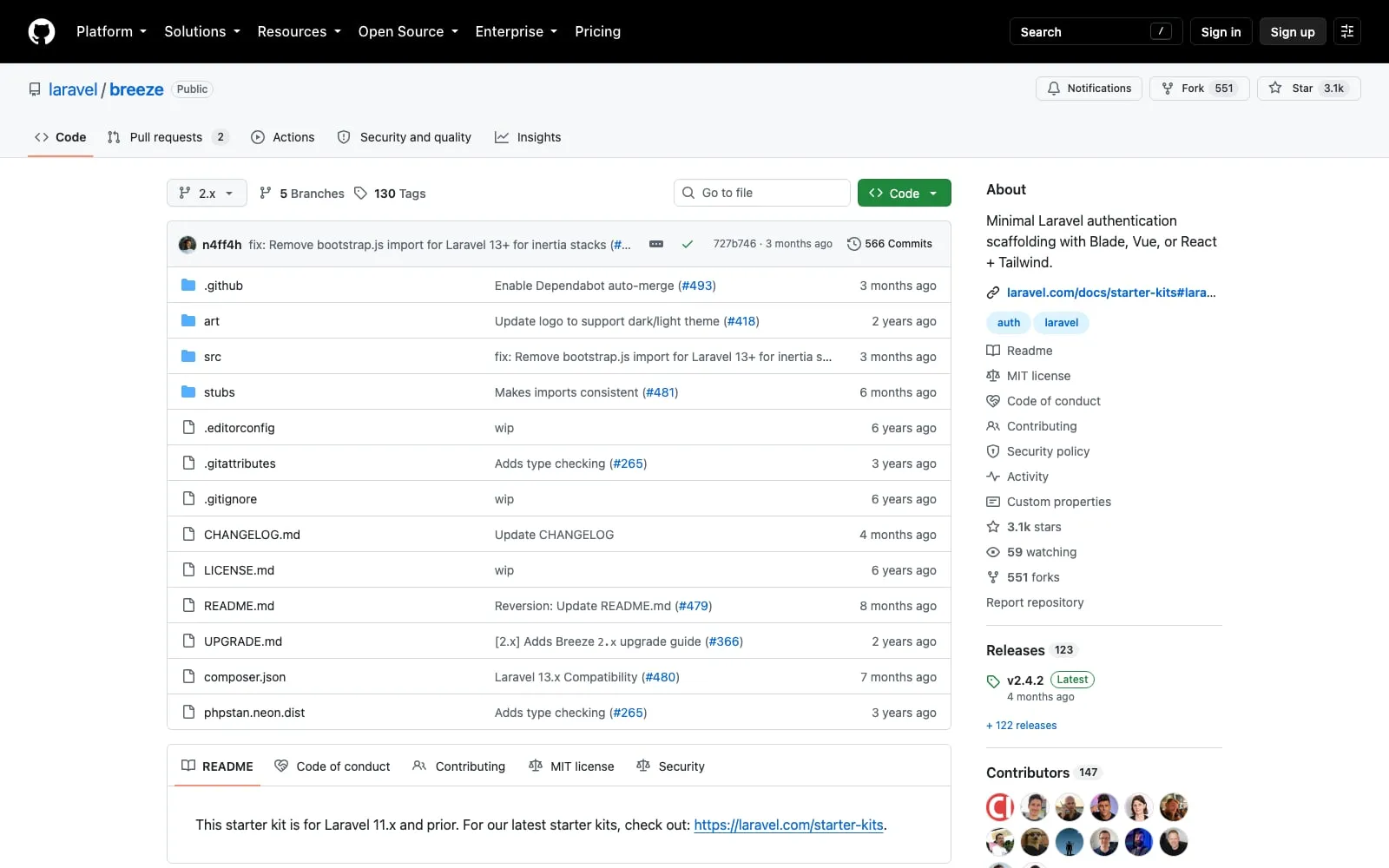Click the header Search box
The width and height of the screenshot is (1389, 868).
click(1096, 31)
